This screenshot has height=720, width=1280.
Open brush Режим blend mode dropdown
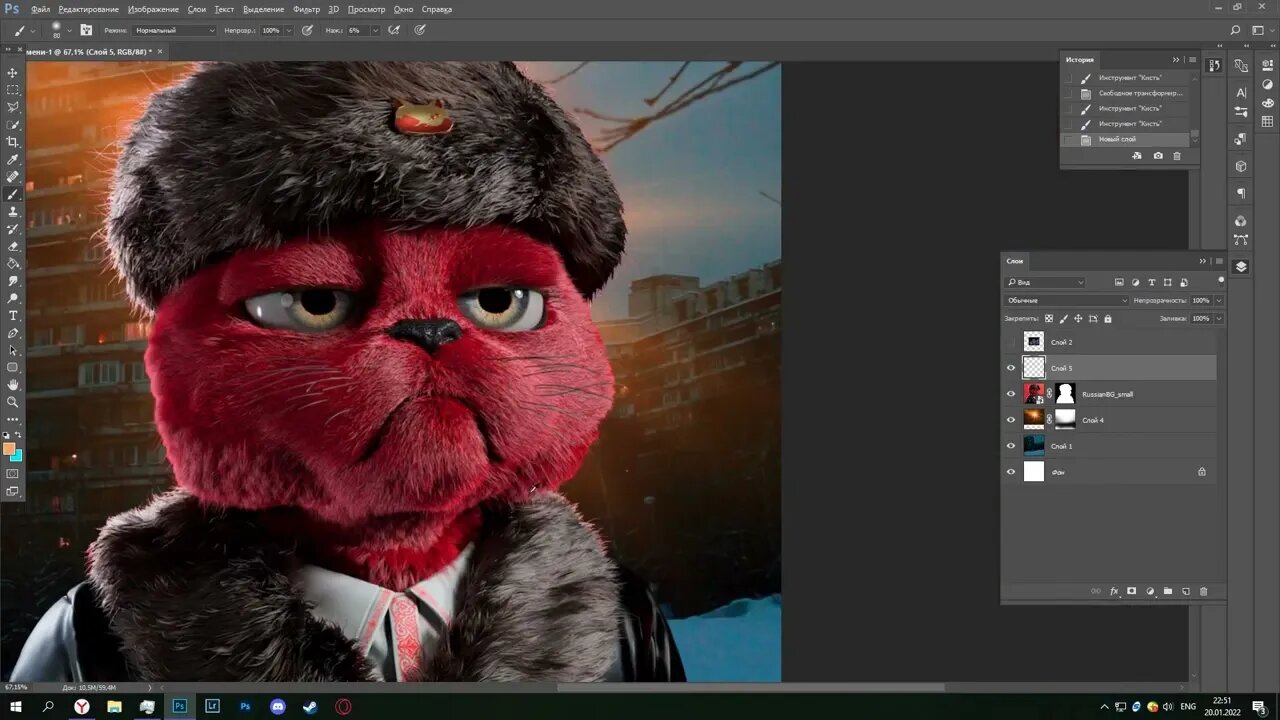[x=175, y=31]
